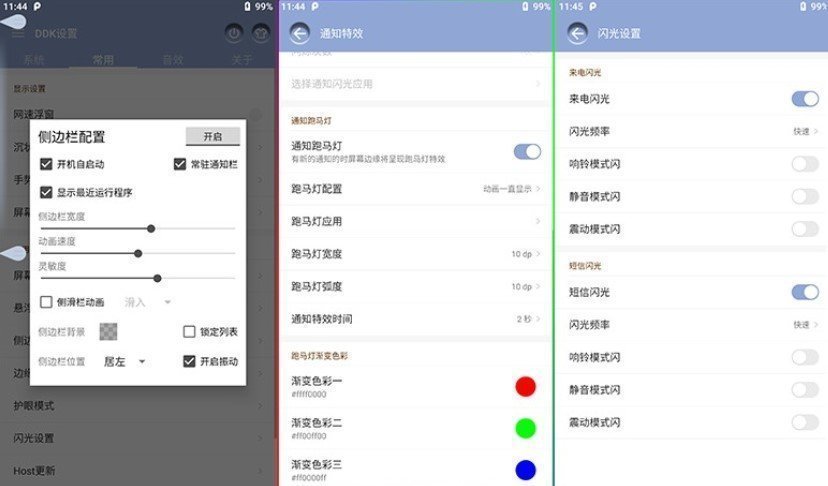Click the #ffff0000 color code text
Screen dimensions: 828x486
[309, 394]
